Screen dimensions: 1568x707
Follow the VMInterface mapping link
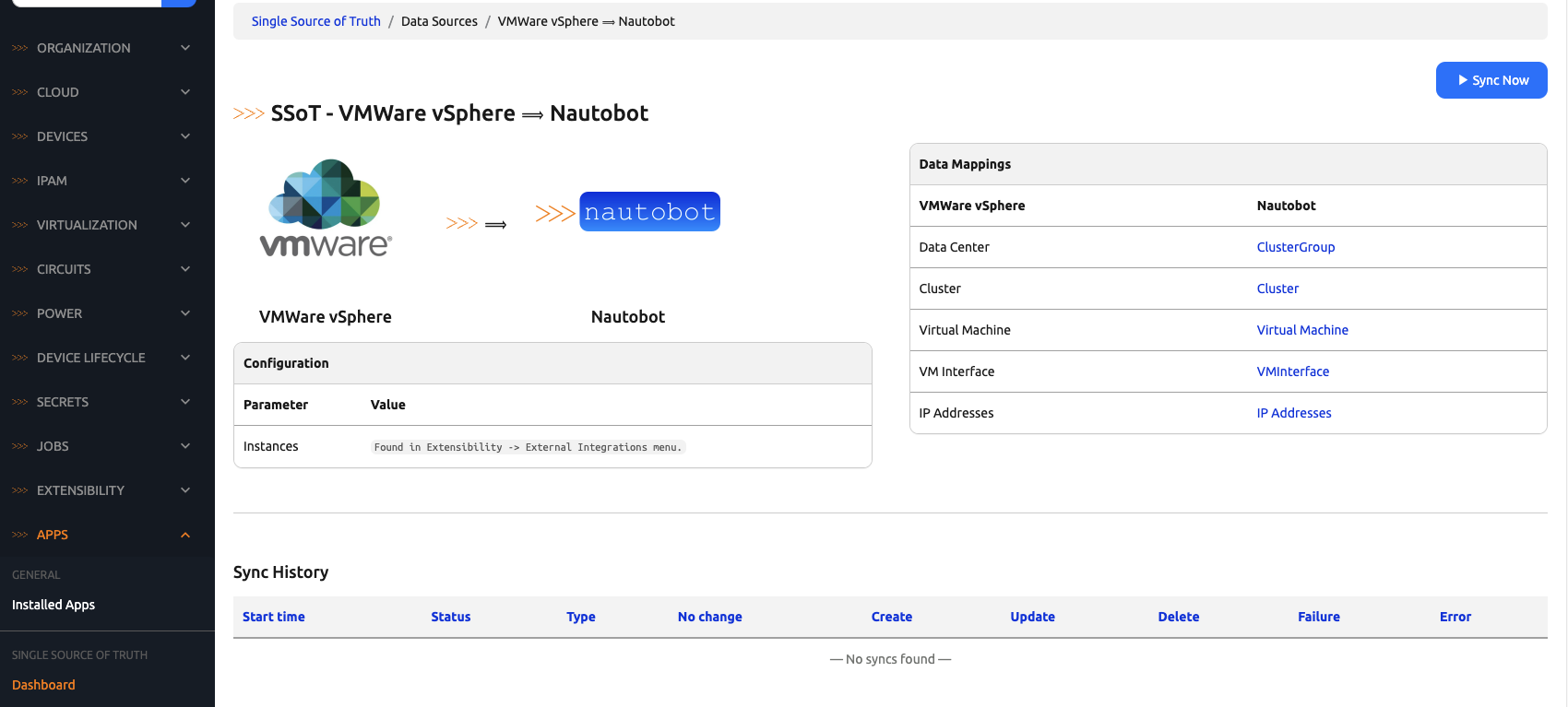(x=1292, y=371)
